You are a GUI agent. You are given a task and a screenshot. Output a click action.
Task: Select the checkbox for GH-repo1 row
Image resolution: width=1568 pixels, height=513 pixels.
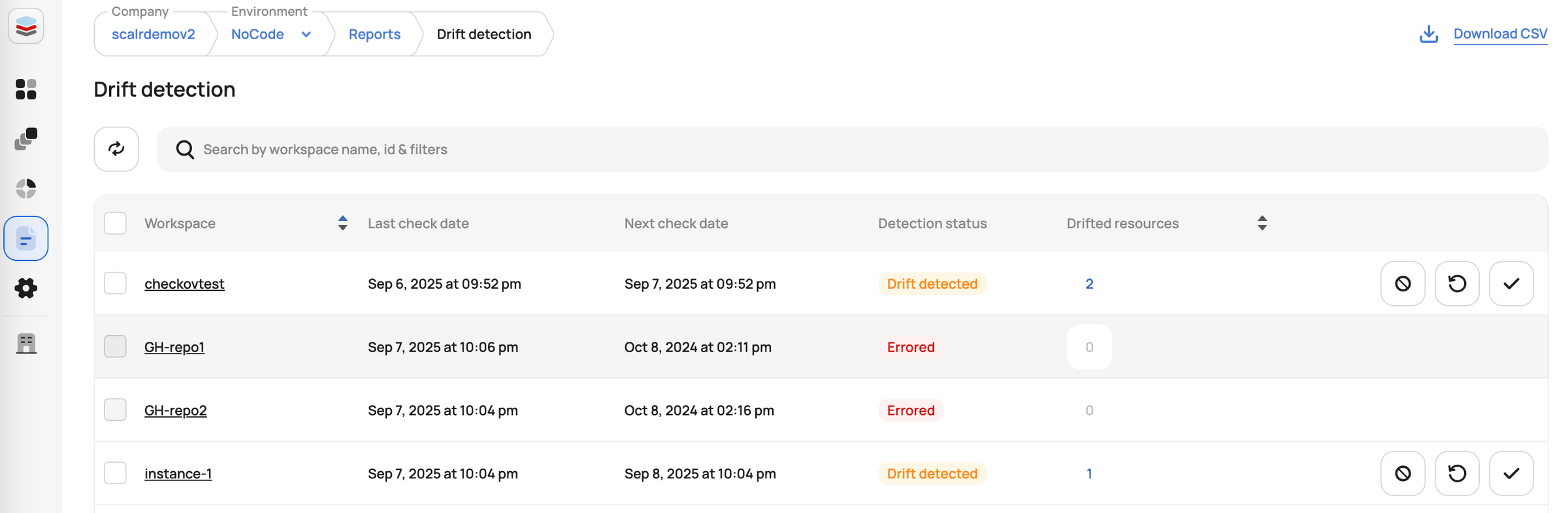pos(115,346)
